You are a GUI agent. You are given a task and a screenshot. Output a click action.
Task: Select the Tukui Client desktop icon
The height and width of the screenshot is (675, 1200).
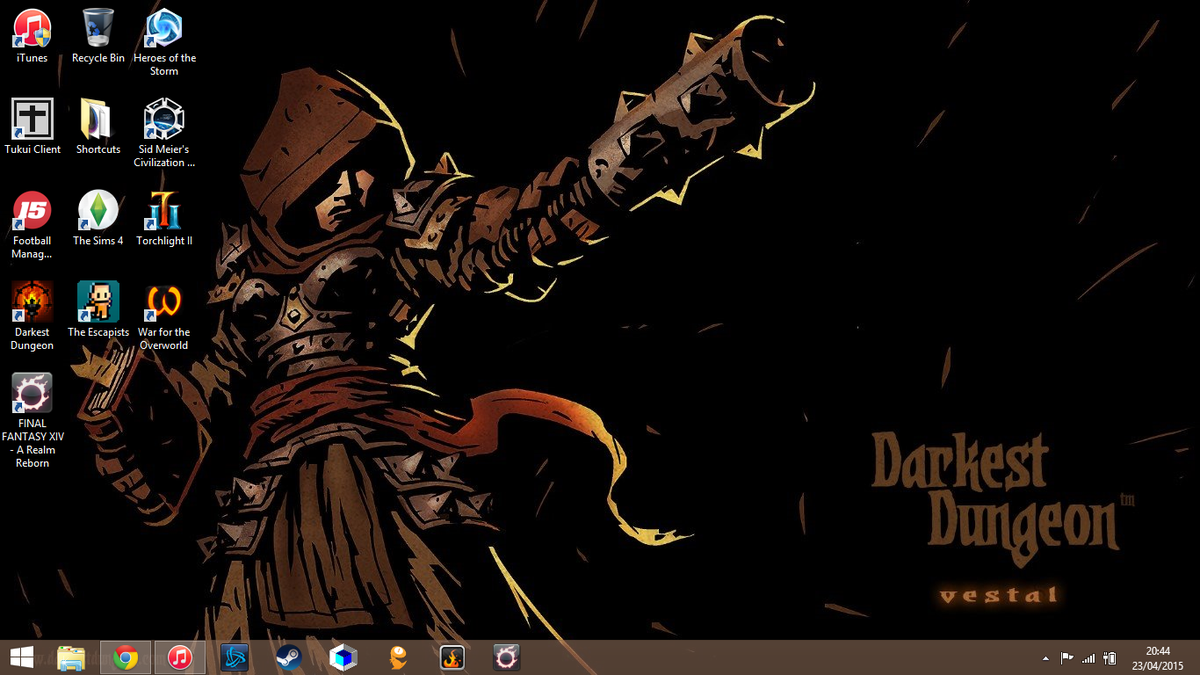coord(32,127)
